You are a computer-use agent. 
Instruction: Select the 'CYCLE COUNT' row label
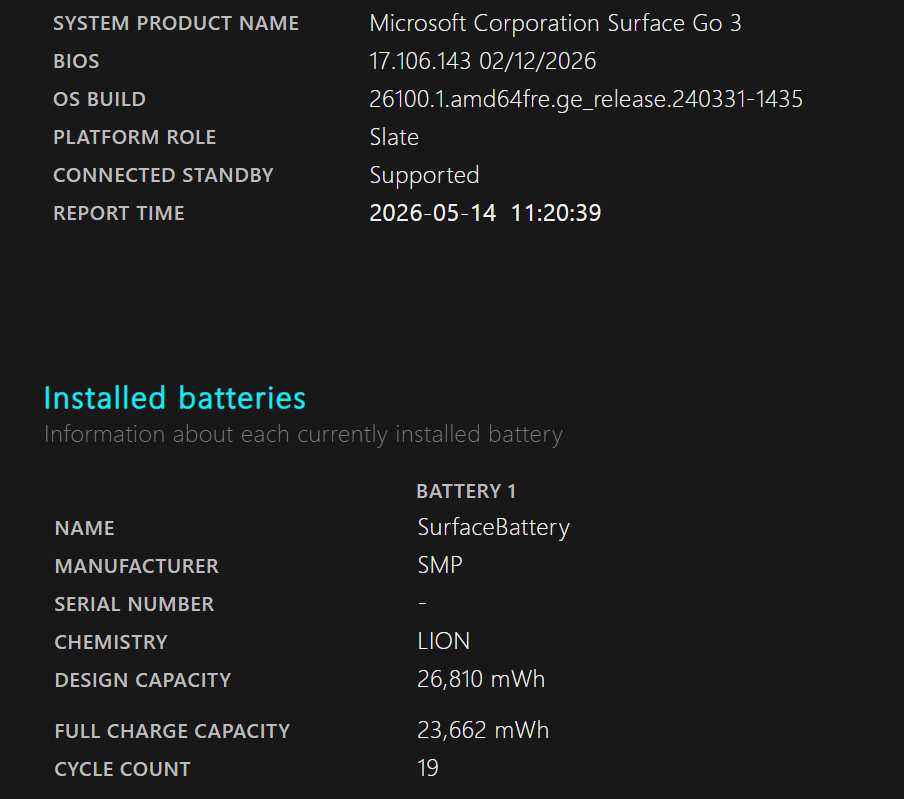(x=122, y=769)
